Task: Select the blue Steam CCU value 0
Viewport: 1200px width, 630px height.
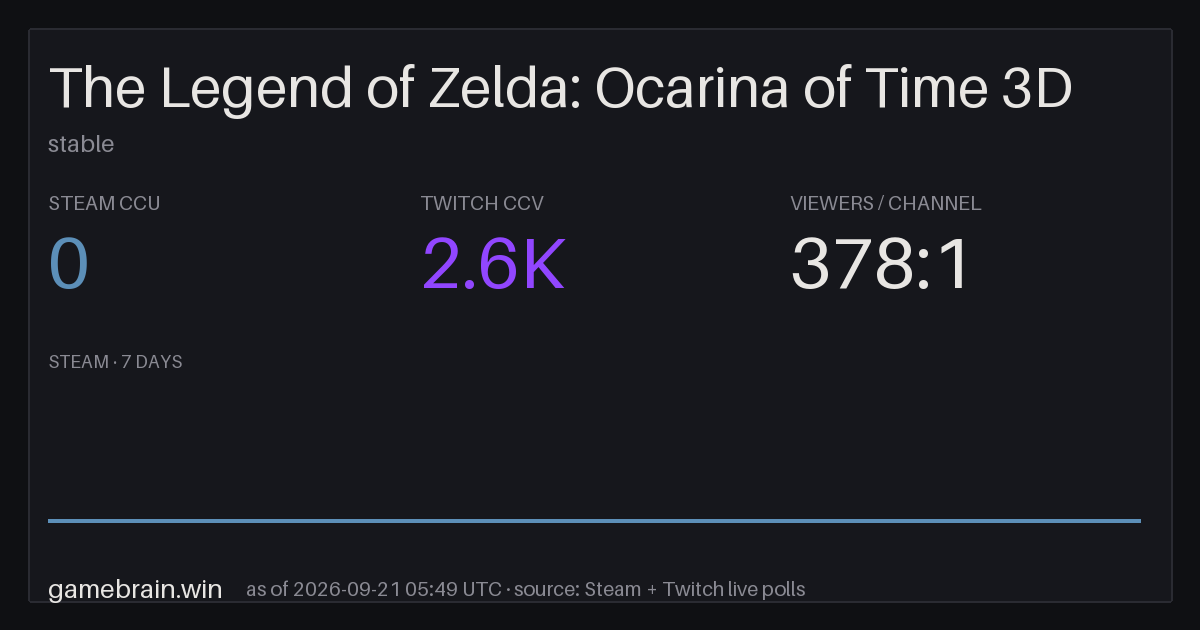Action: click(x=69, y=265)
